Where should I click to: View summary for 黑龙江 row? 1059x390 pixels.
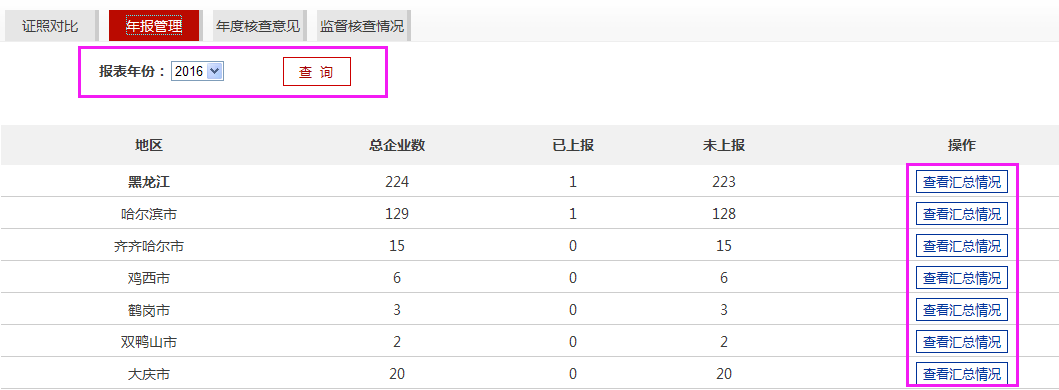(962, 182)
